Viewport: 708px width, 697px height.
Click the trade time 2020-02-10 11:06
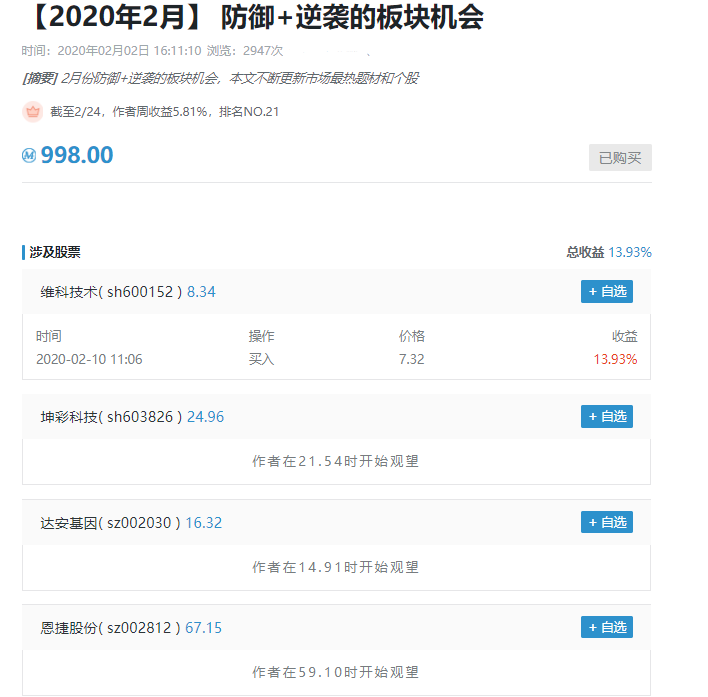click(x=89, y=359)
